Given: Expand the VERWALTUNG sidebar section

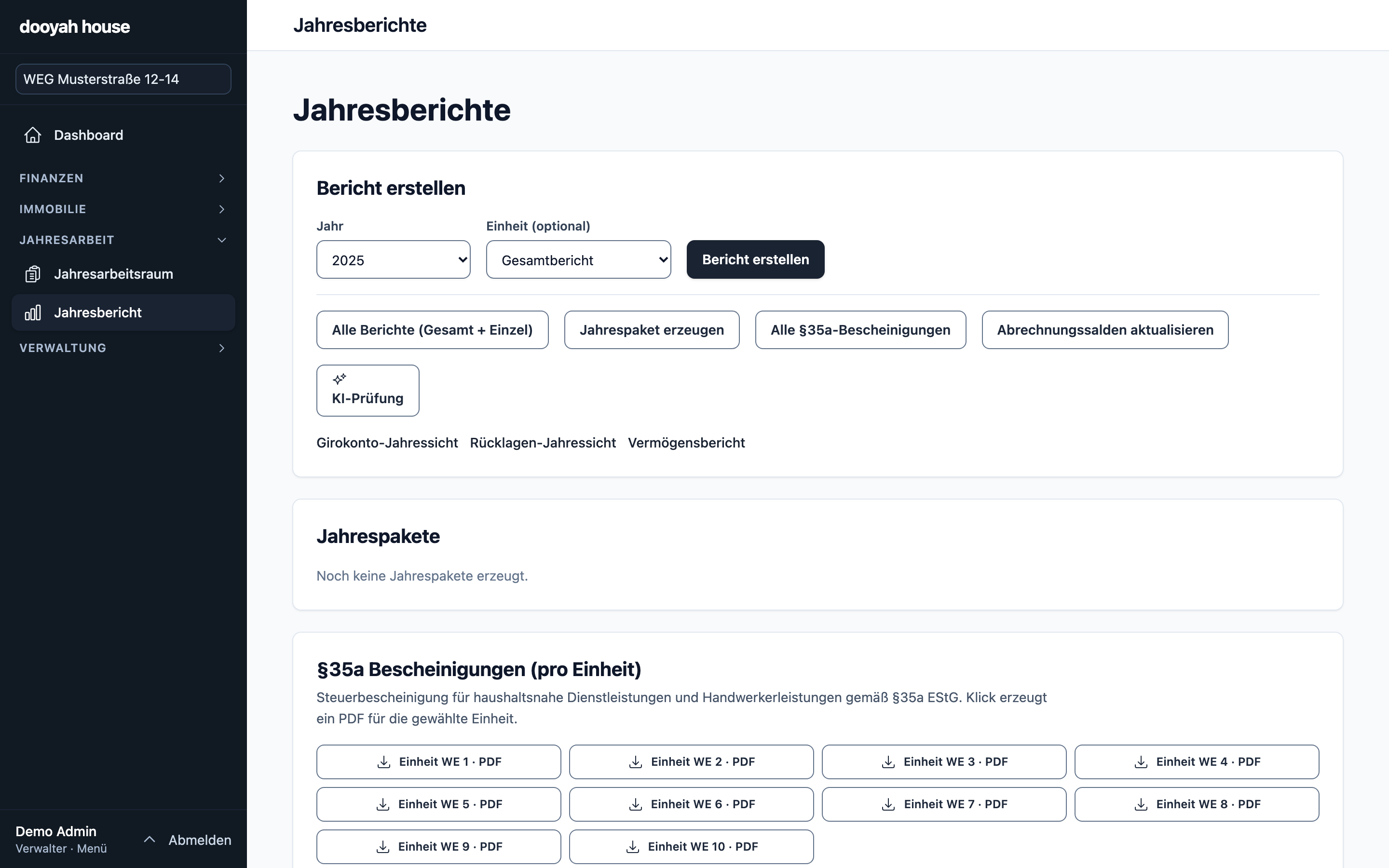Looking at the screenshot, I should pyautogui.click(x=123, y=348).
